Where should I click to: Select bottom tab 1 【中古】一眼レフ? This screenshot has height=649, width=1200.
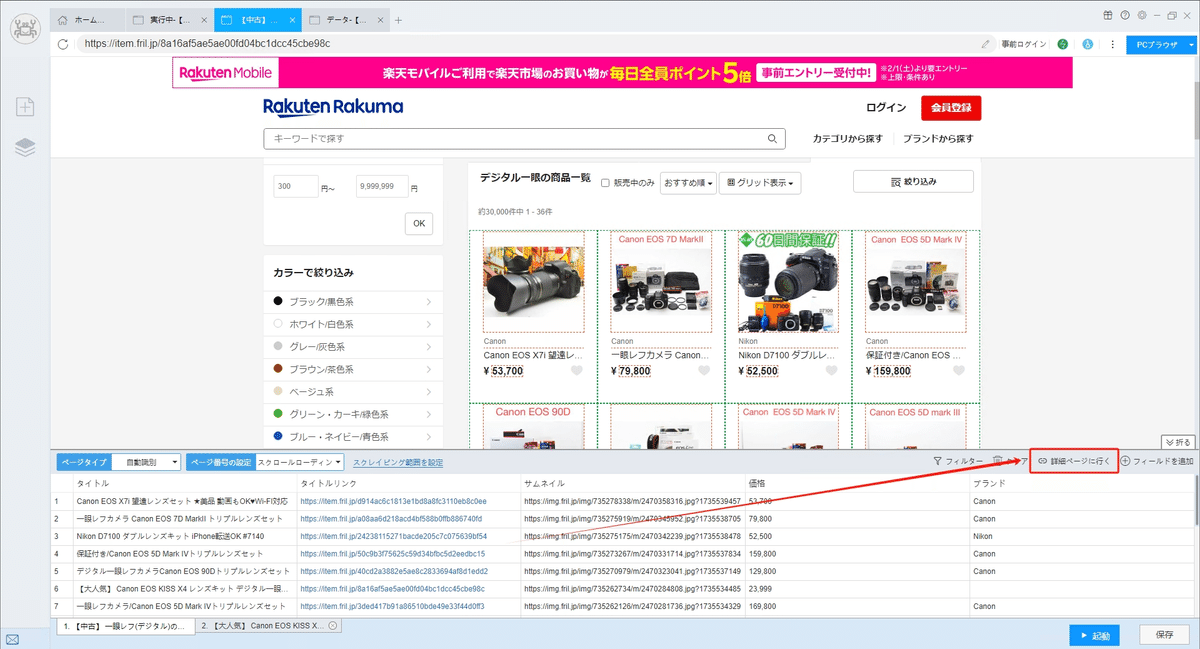[x=124, y=626]
